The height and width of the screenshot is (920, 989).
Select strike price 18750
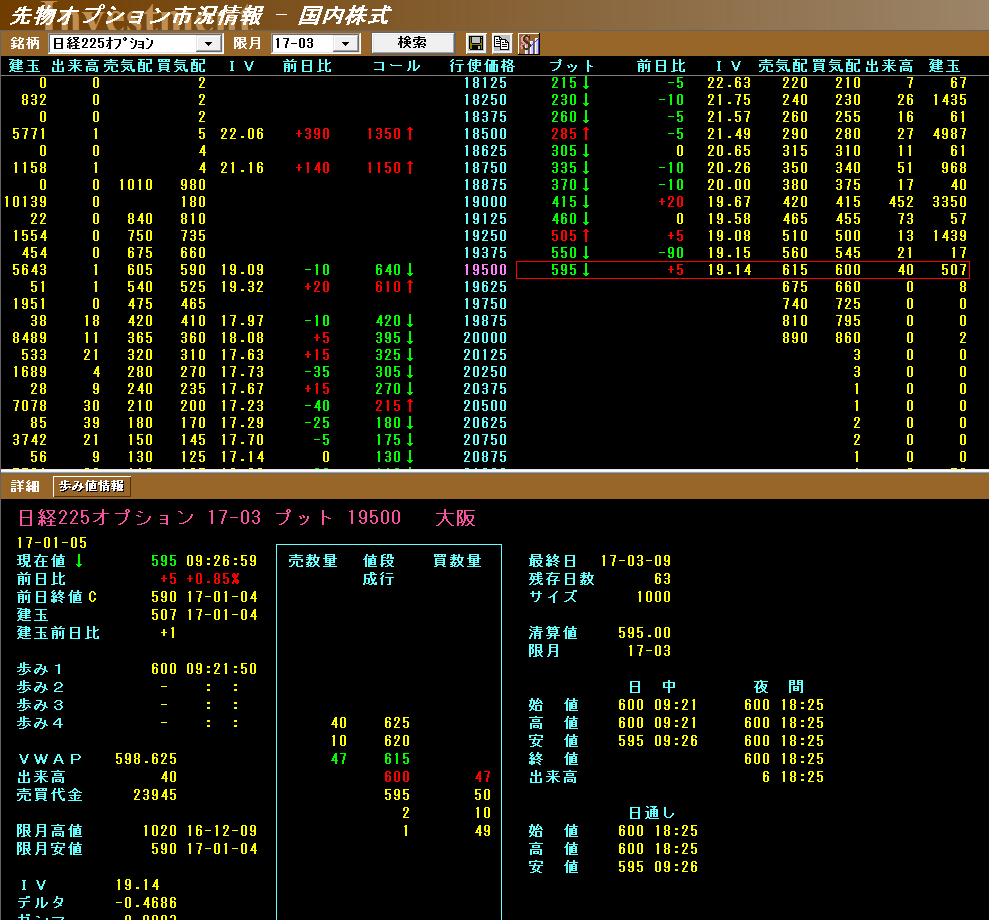tap(485, 168)
